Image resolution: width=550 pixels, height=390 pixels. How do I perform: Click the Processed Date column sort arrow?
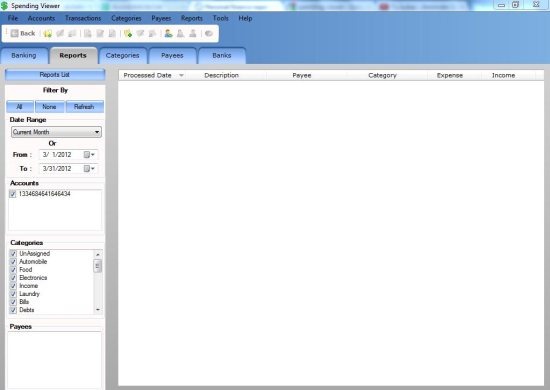(x=181, y=75)
